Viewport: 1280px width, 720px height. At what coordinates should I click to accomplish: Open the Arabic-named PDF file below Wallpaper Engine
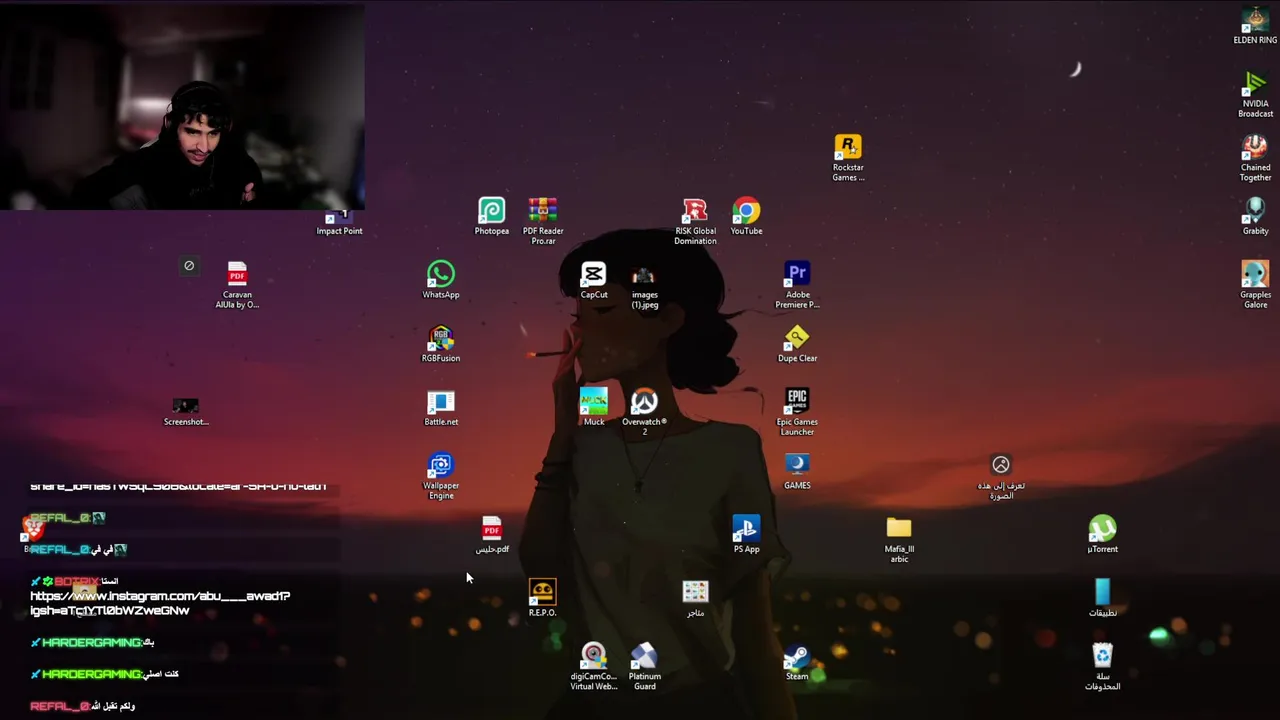(492, 535)
